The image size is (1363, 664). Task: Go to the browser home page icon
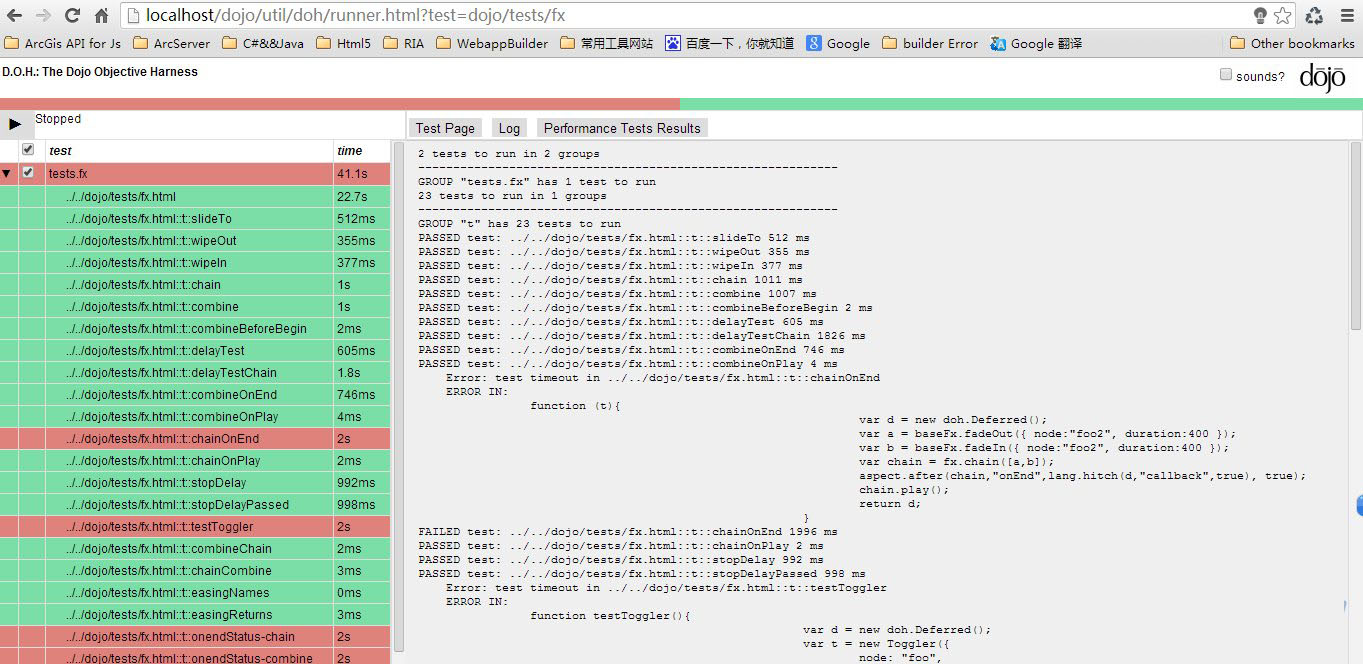(101, 15)
